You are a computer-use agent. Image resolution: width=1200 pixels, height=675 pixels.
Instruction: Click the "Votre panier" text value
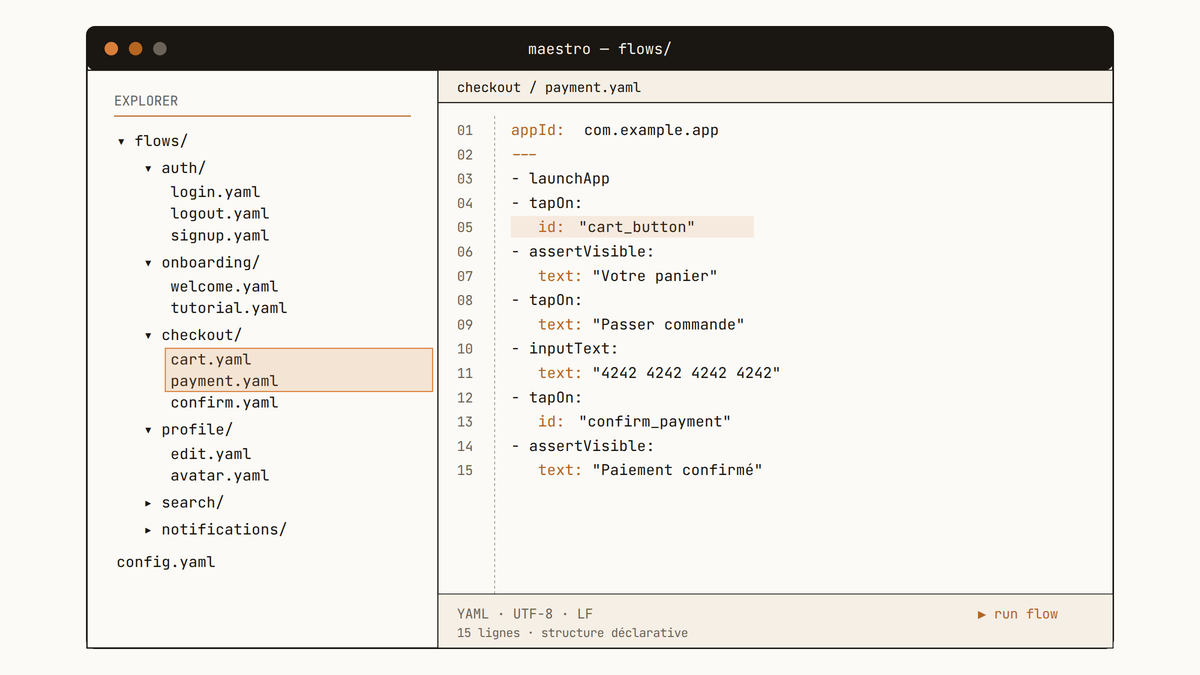click(655, 276)
